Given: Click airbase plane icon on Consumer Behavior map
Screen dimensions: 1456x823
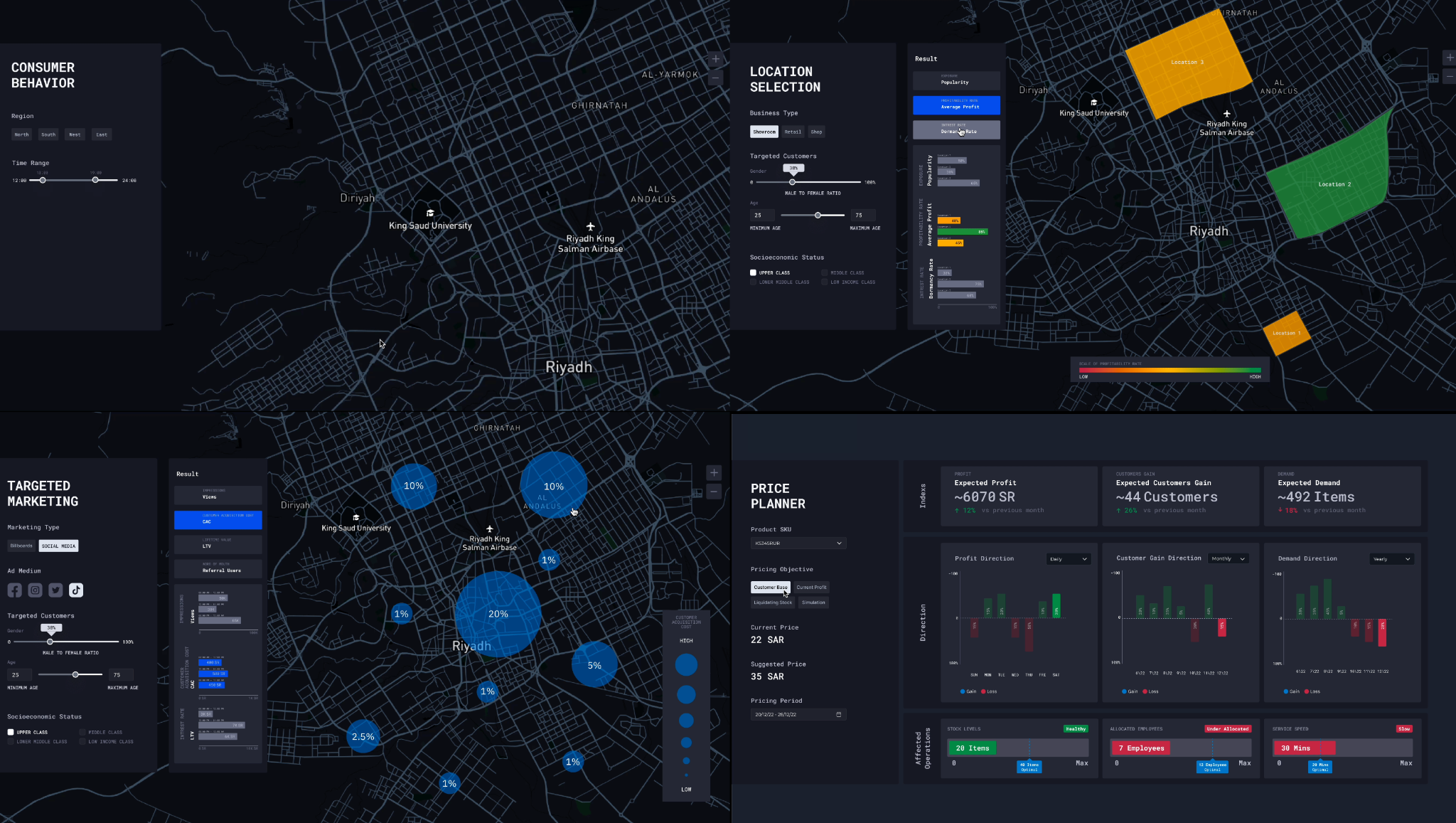Looking at the screenshot, I should 590,227.
